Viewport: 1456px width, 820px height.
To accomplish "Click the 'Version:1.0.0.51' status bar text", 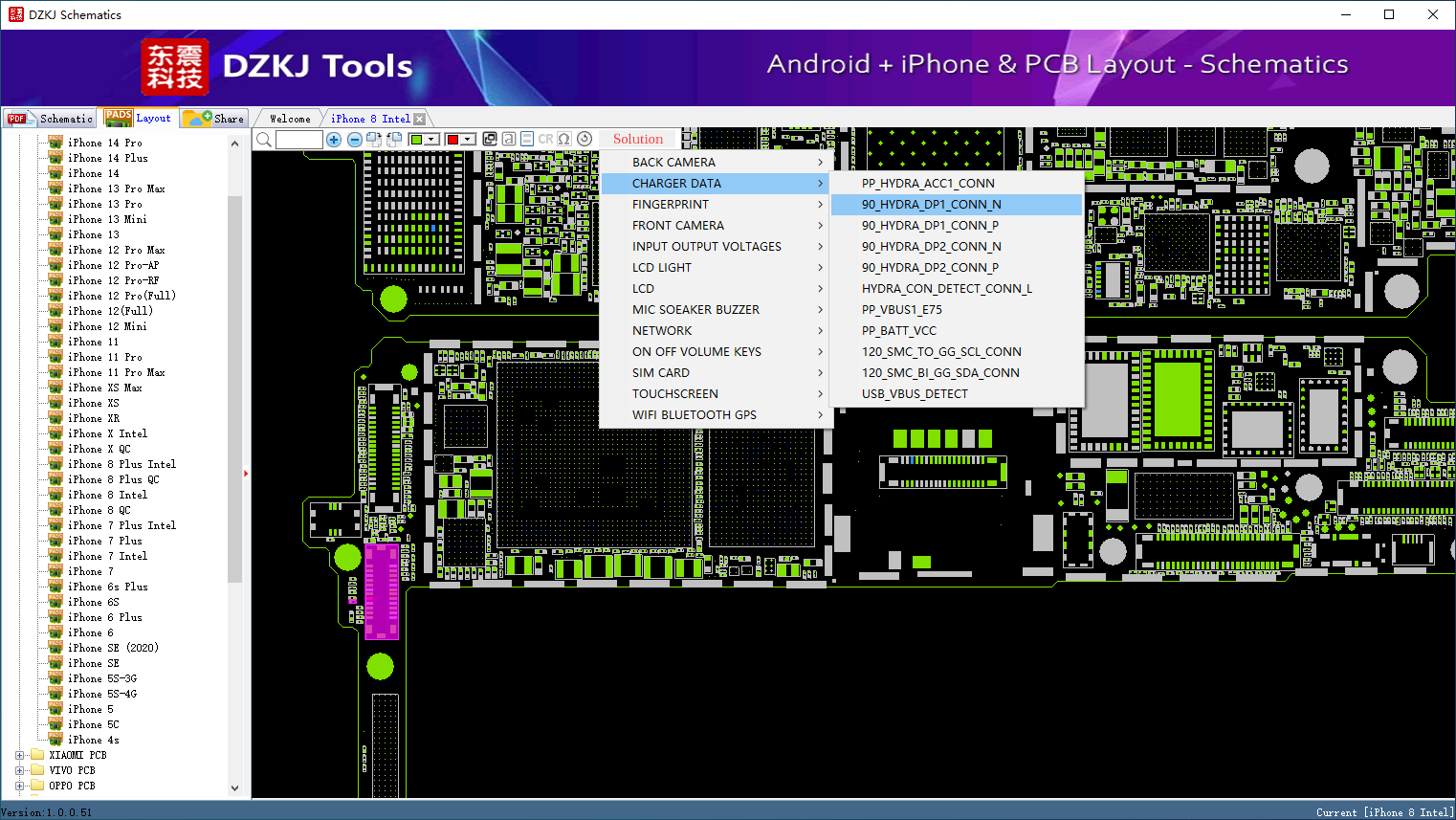I will click(x=47, y=812).
